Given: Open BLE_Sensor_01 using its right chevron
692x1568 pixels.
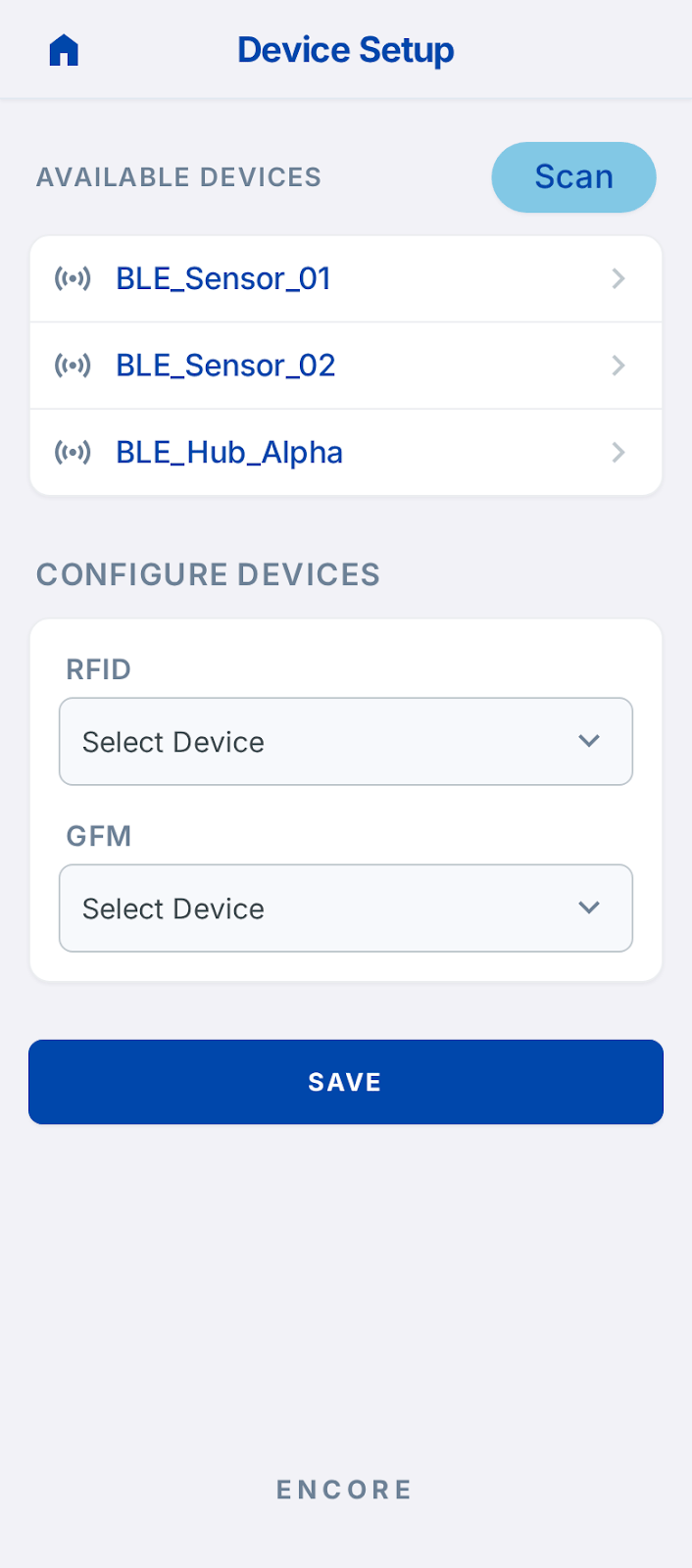Looking at the screenshot, I should 618,279.
